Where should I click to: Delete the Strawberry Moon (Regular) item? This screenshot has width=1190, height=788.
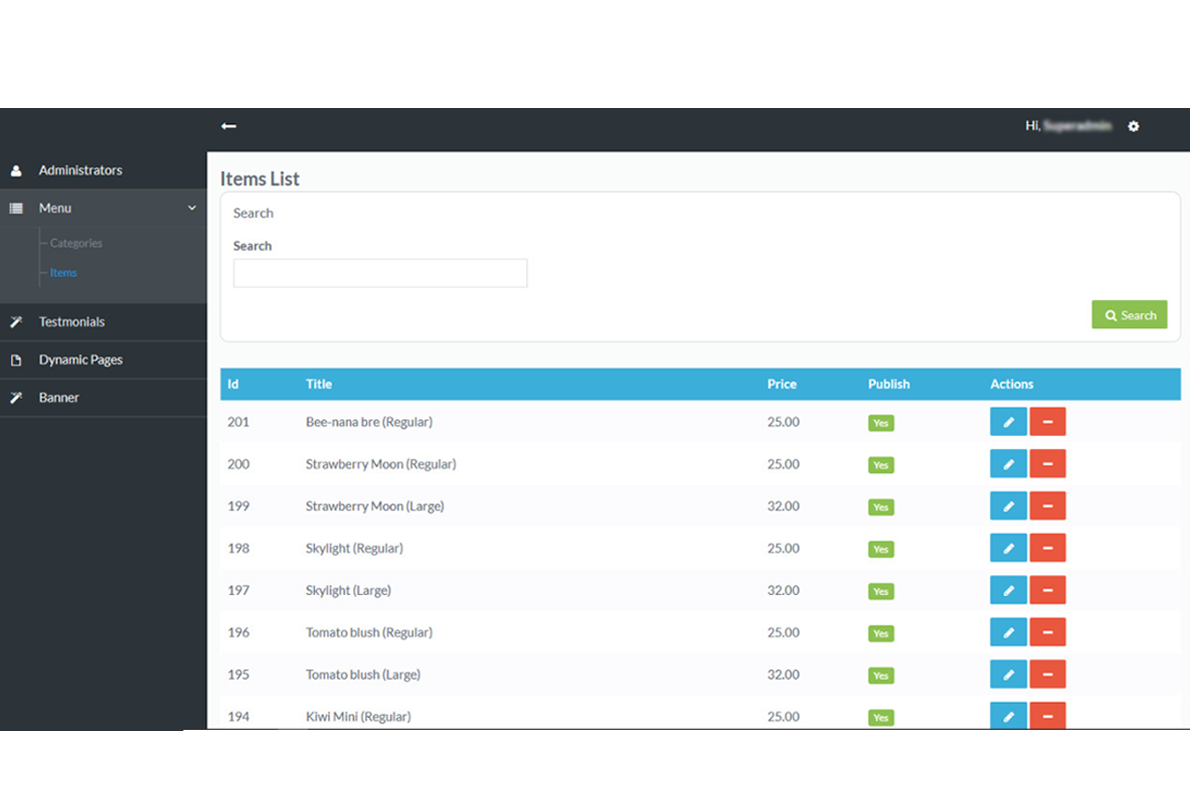pos(1047,464)
